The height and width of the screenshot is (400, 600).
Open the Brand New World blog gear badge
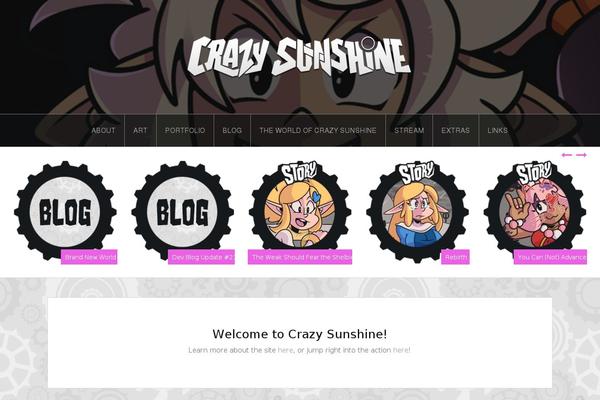pos(65,211)
